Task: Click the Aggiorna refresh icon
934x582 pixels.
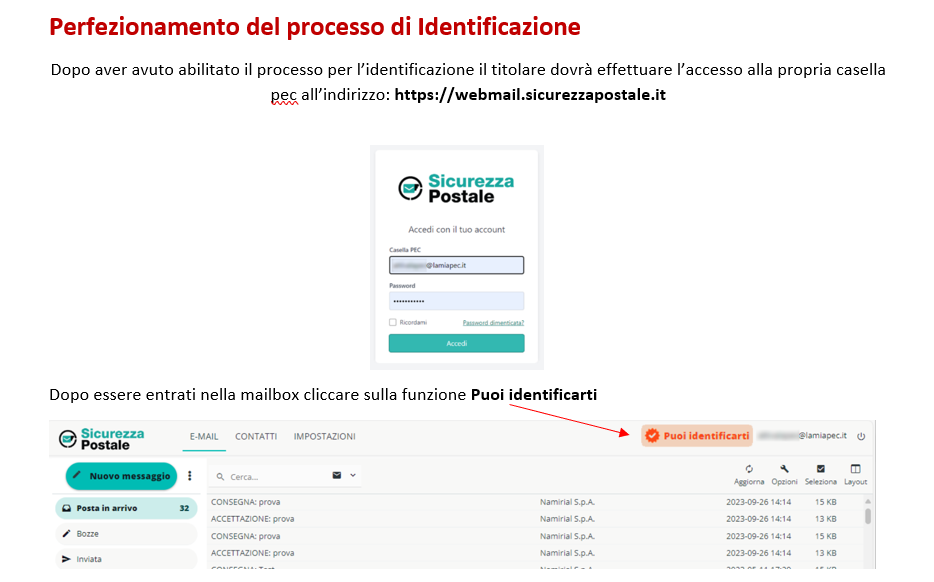Action: point(749,469)
